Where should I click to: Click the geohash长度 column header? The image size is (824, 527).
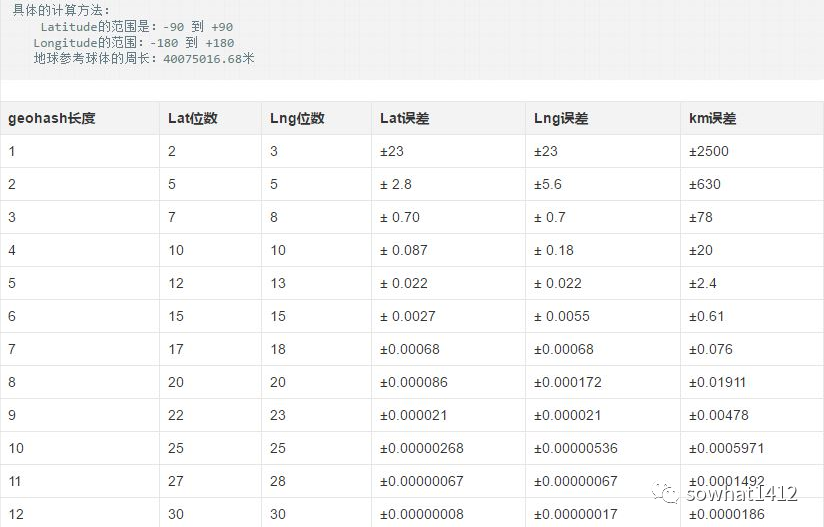click(52, 118)
